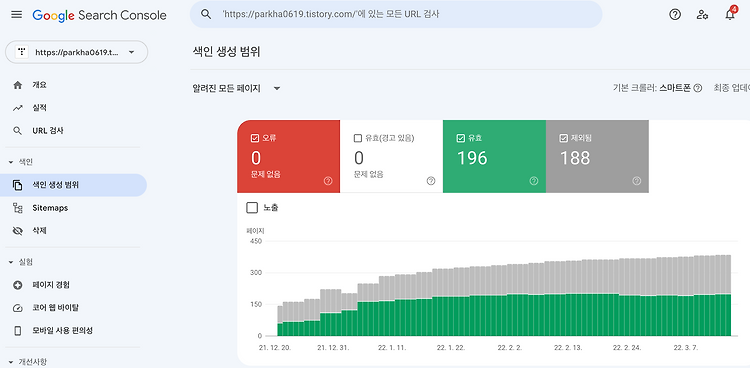
Task: Click the Google Search Console logo
Action: click(x=99, y=15)
